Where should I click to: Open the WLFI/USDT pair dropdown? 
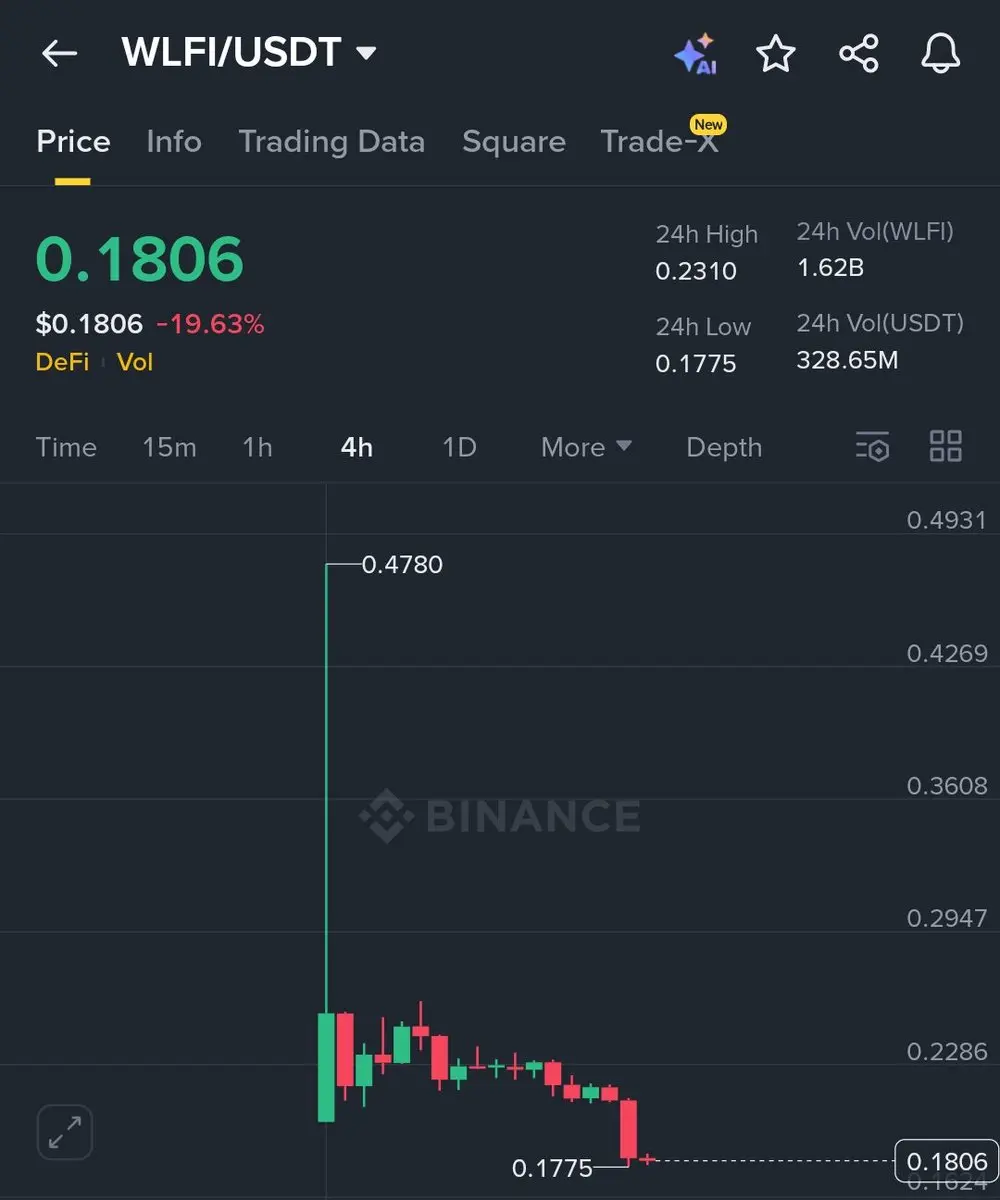tap(249, 52)
